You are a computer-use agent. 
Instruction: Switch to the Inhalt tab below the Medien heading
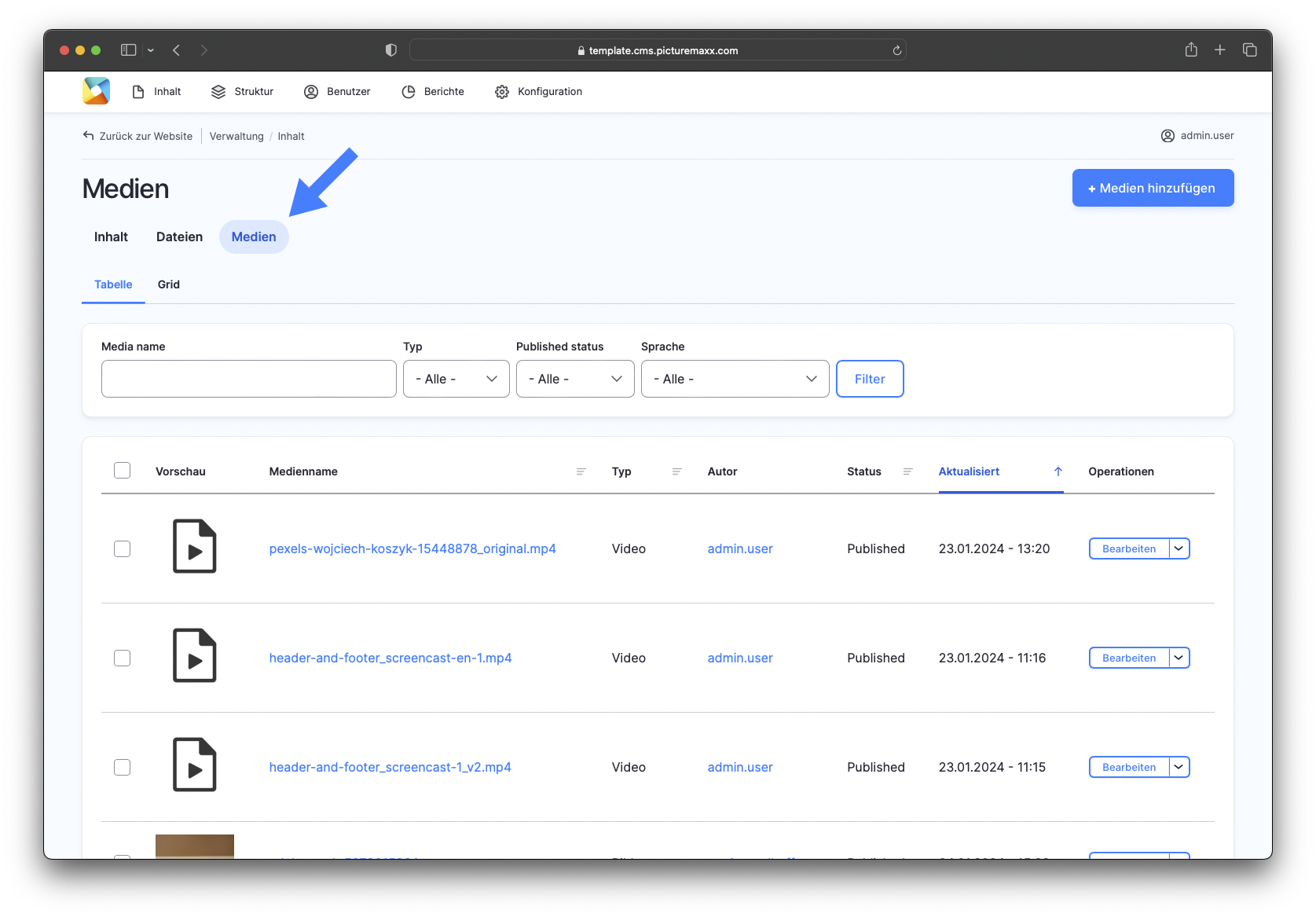[x=111, y=237]
